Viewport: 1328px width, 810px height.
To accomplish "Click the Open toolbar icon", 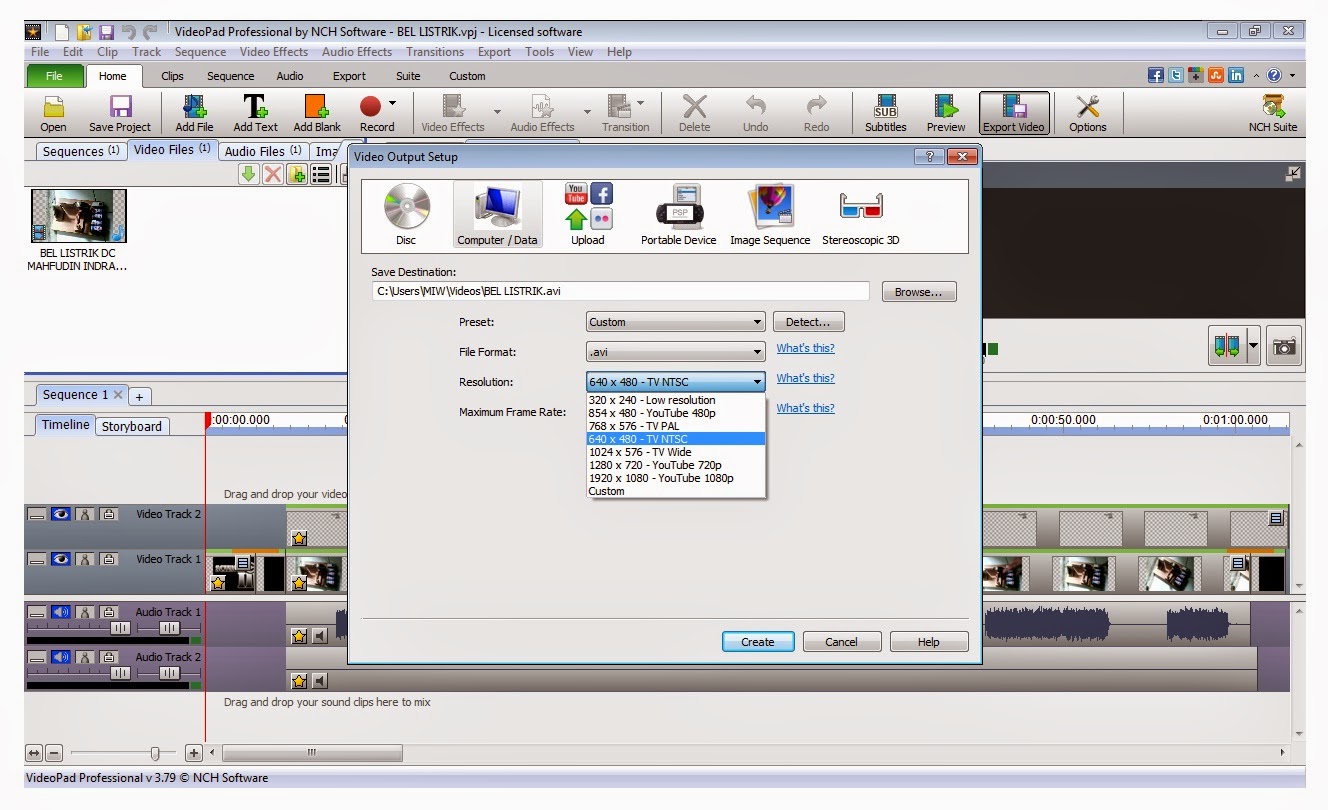I will pos(54,113).
